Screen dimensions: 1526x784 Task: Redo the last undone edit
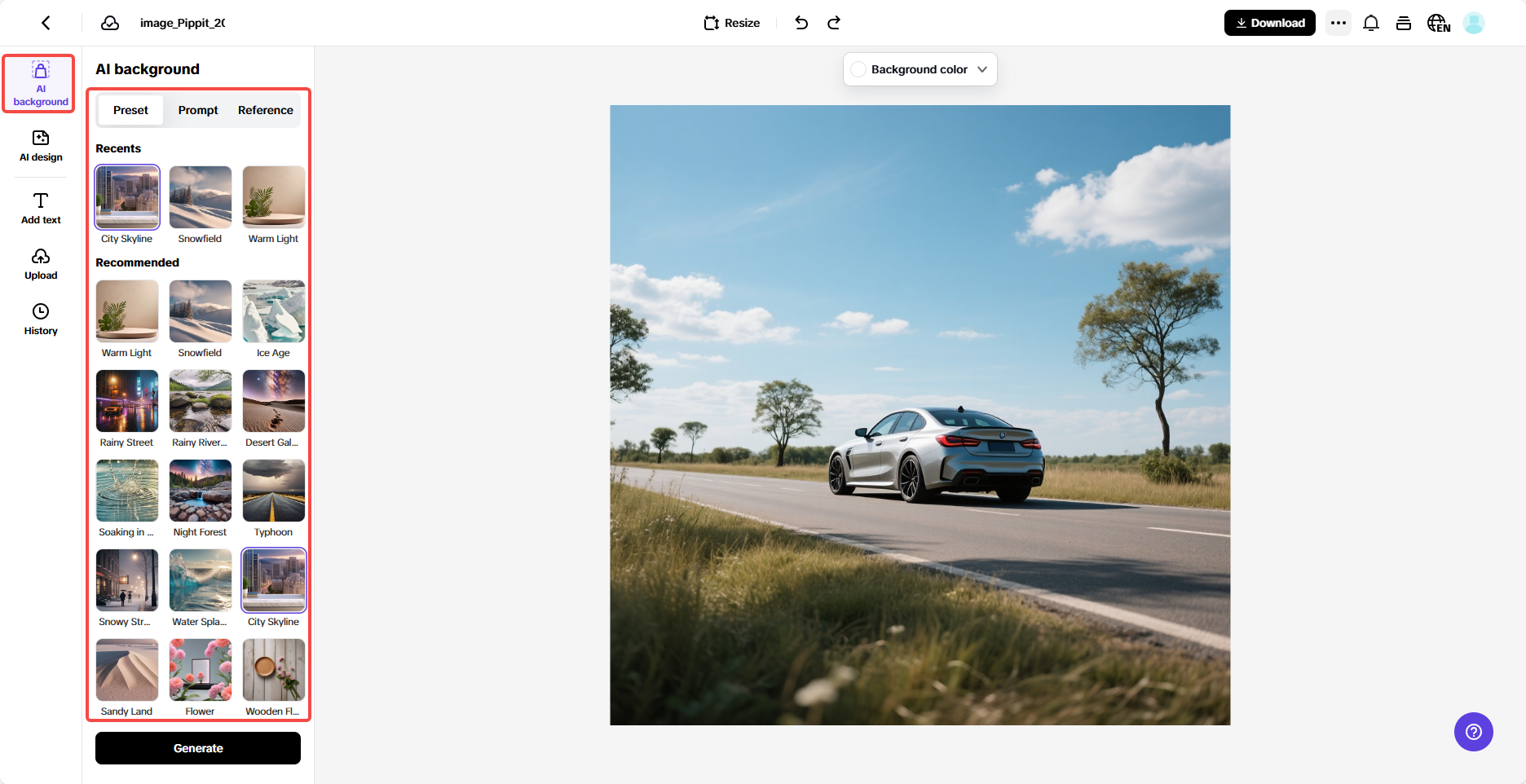[834, 23]
